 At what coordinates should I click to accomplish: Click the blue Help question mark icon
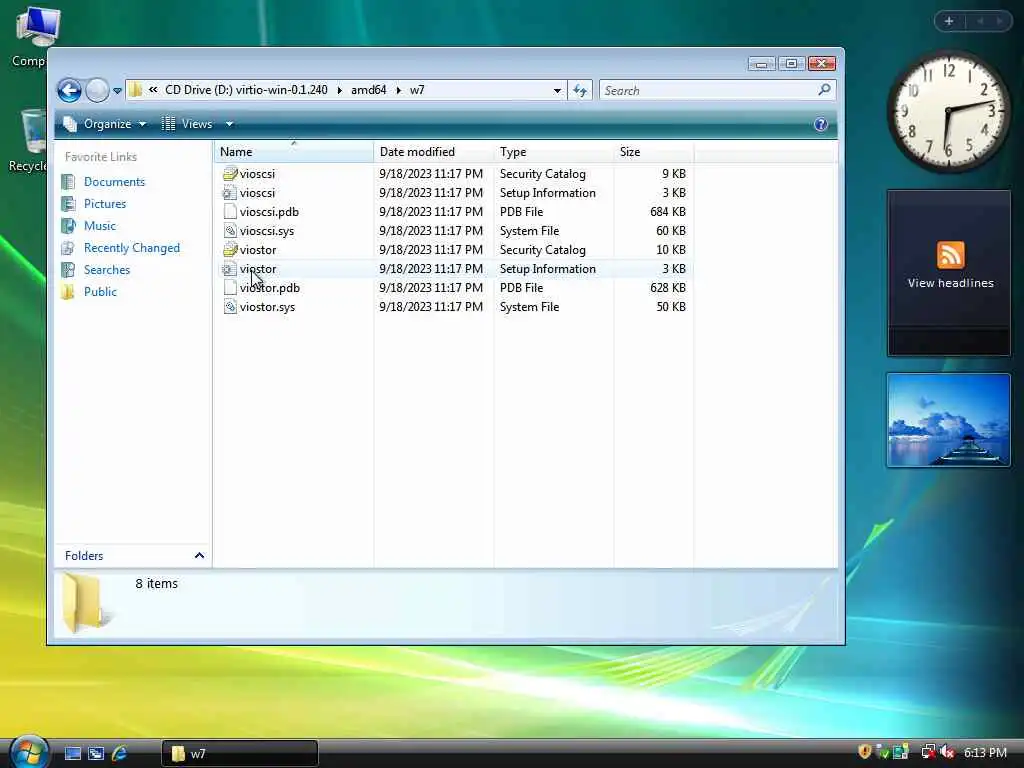821,124
